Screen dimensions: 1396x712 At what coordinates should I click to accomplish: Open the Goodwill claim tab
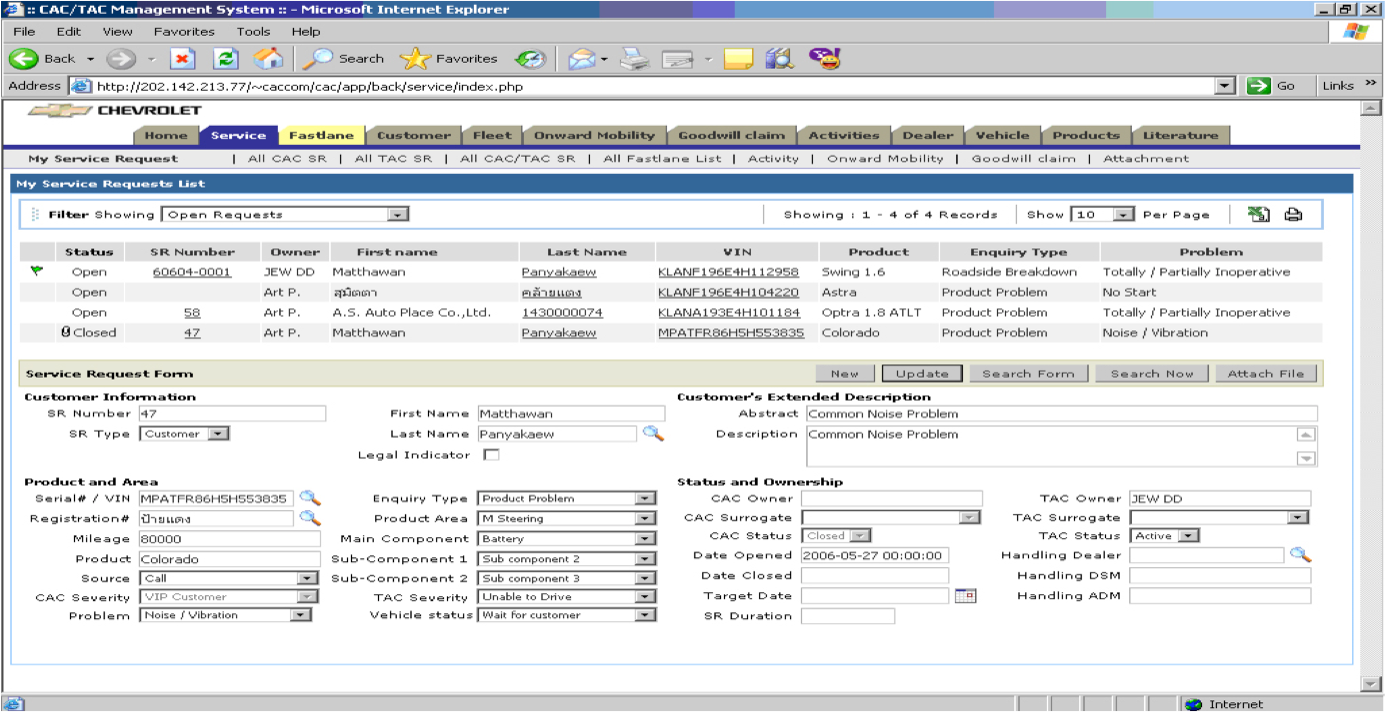pos(732,135)
